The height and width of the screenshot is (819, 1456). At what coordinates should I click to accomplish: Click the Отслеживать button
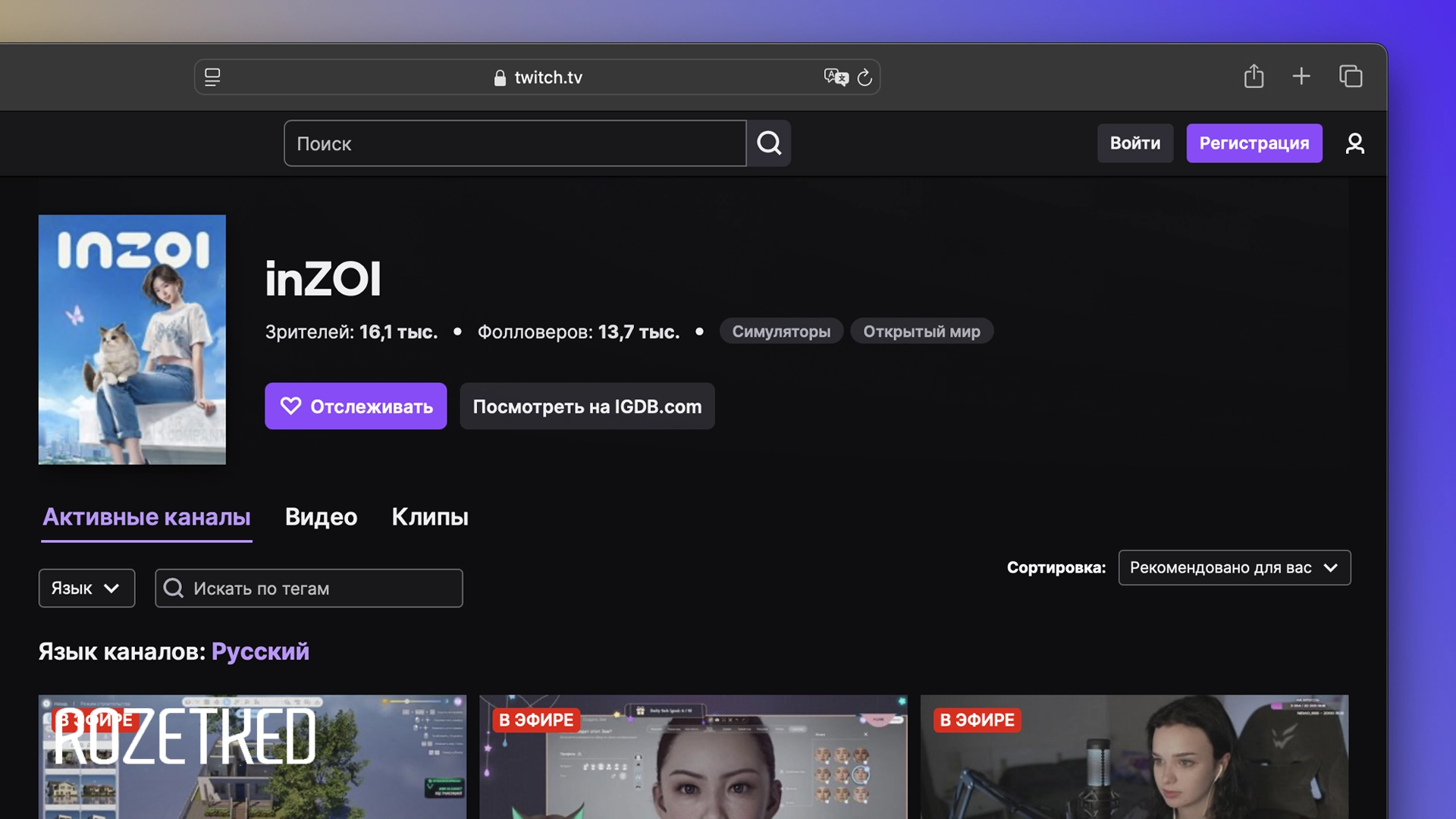tap(356, 406)
